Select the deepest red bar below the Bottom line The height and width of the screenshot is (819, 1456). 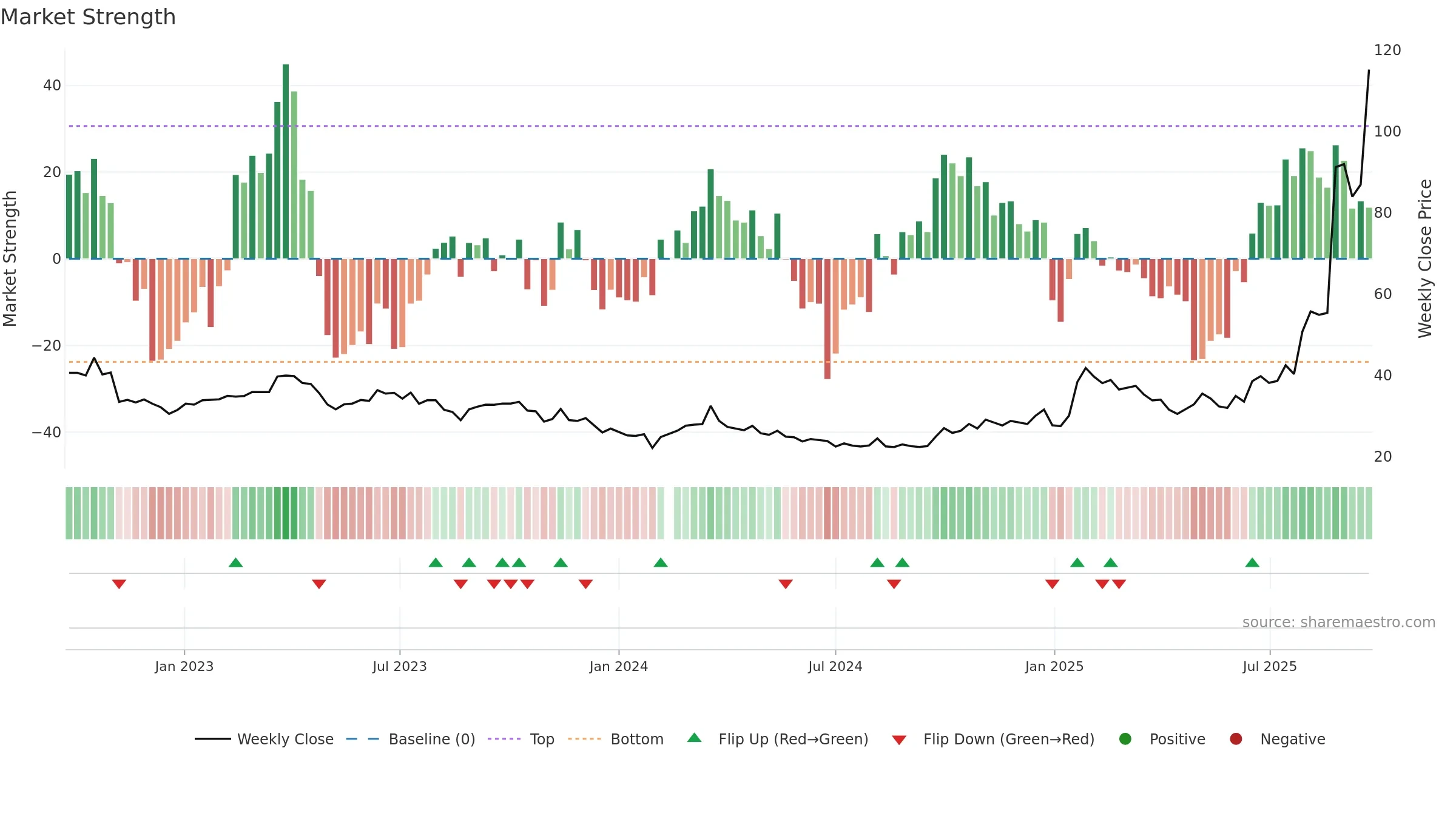(x=827, y=319)
